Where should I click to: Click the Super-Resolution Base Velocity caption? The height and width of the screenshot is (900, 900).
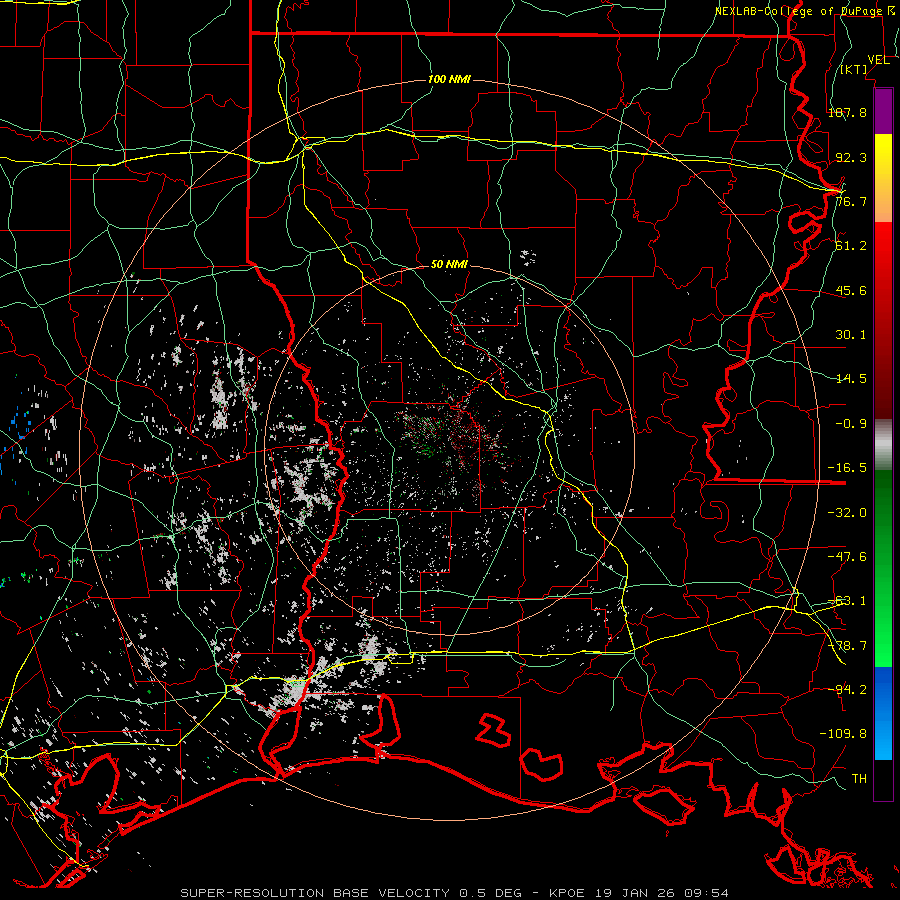click(455, 893)
